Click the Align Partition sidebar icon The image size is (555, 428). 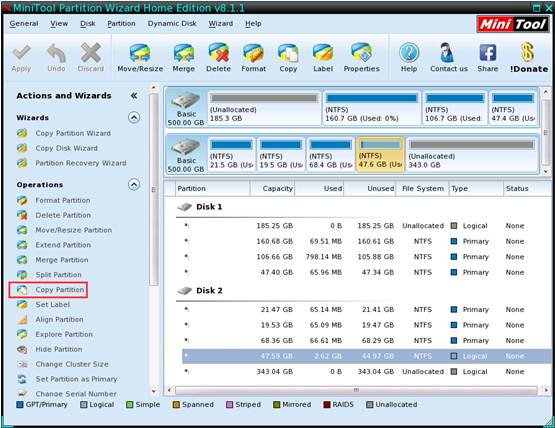coord(22,320)
